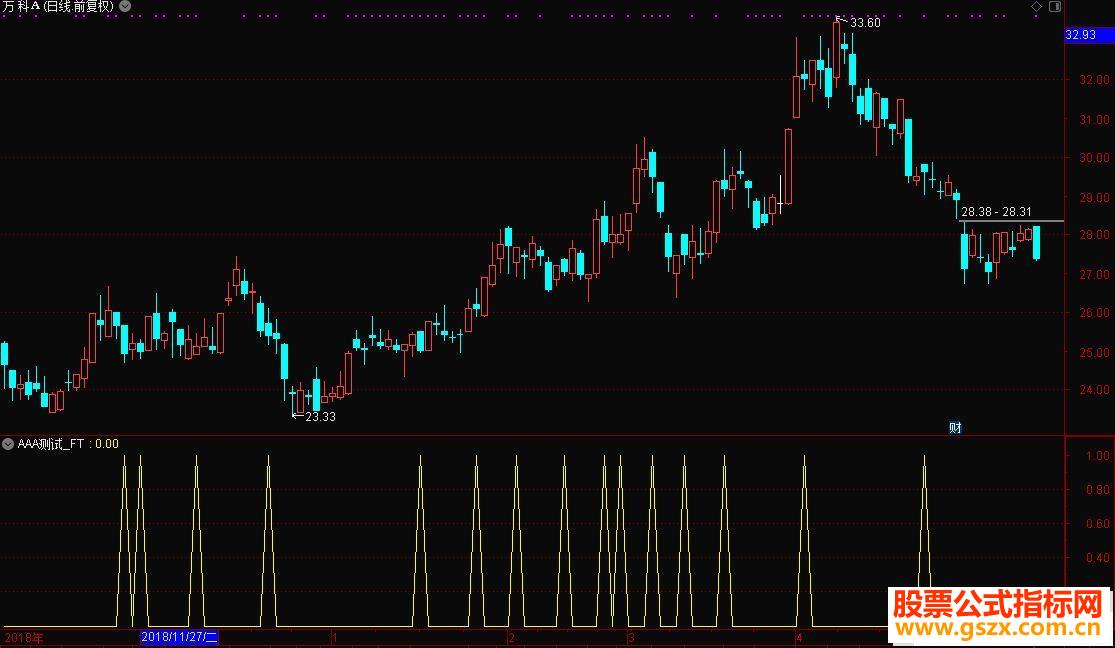Select the highlighted date 2018/11/27/二
Image resolution: width=1115 pixels, height=648 pixels.
179,637
